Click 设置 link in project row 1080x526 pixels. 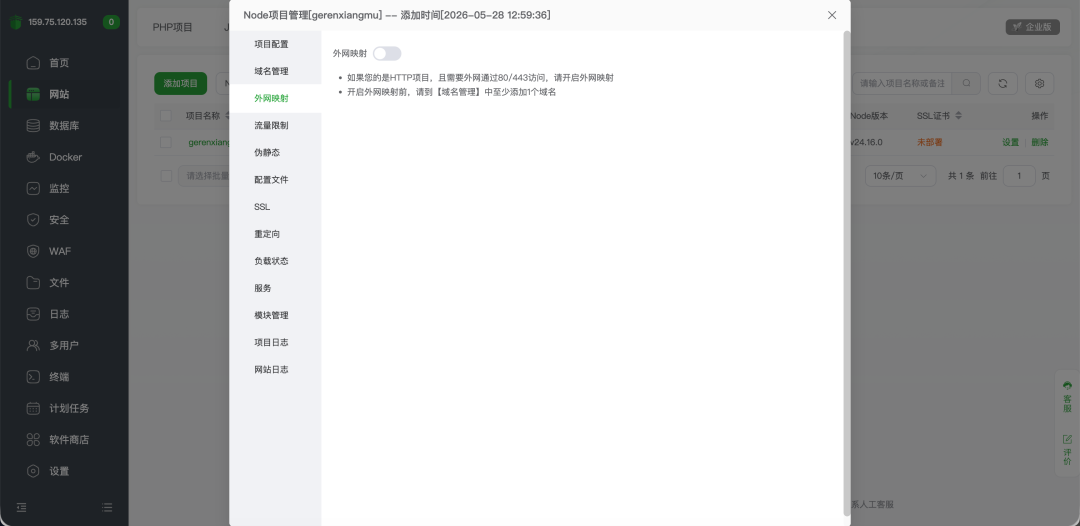1010,143
